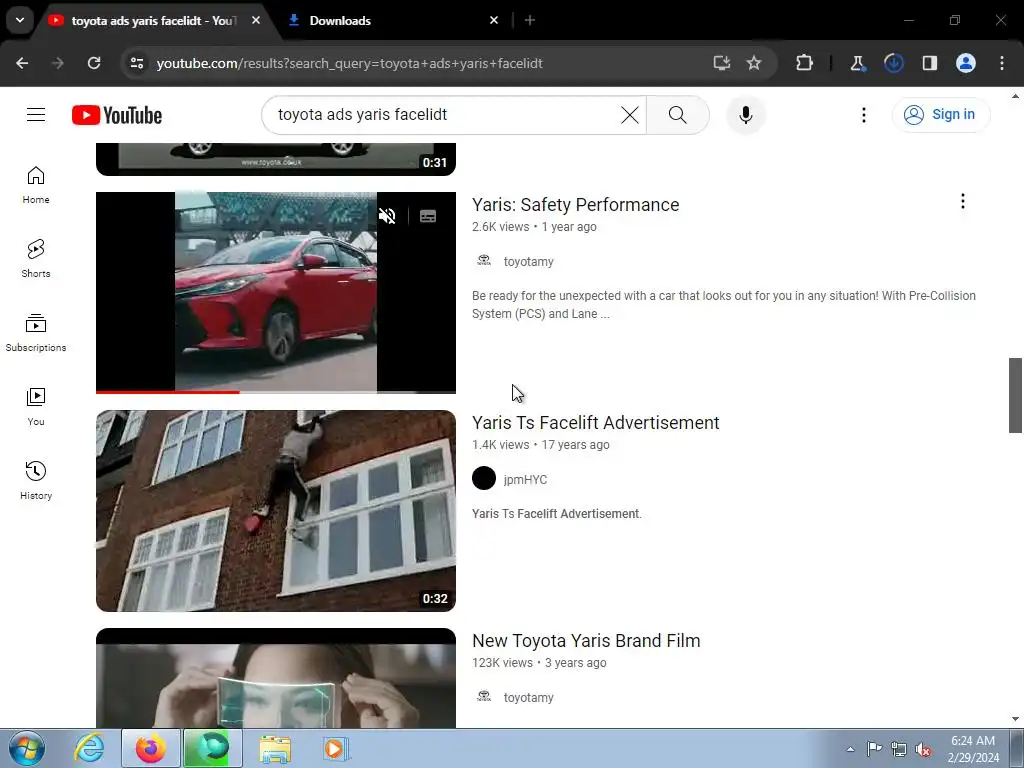The height and width of the screenshot is (768, 1024).
Task: Go to Home in sidebar
Action: 36,185
